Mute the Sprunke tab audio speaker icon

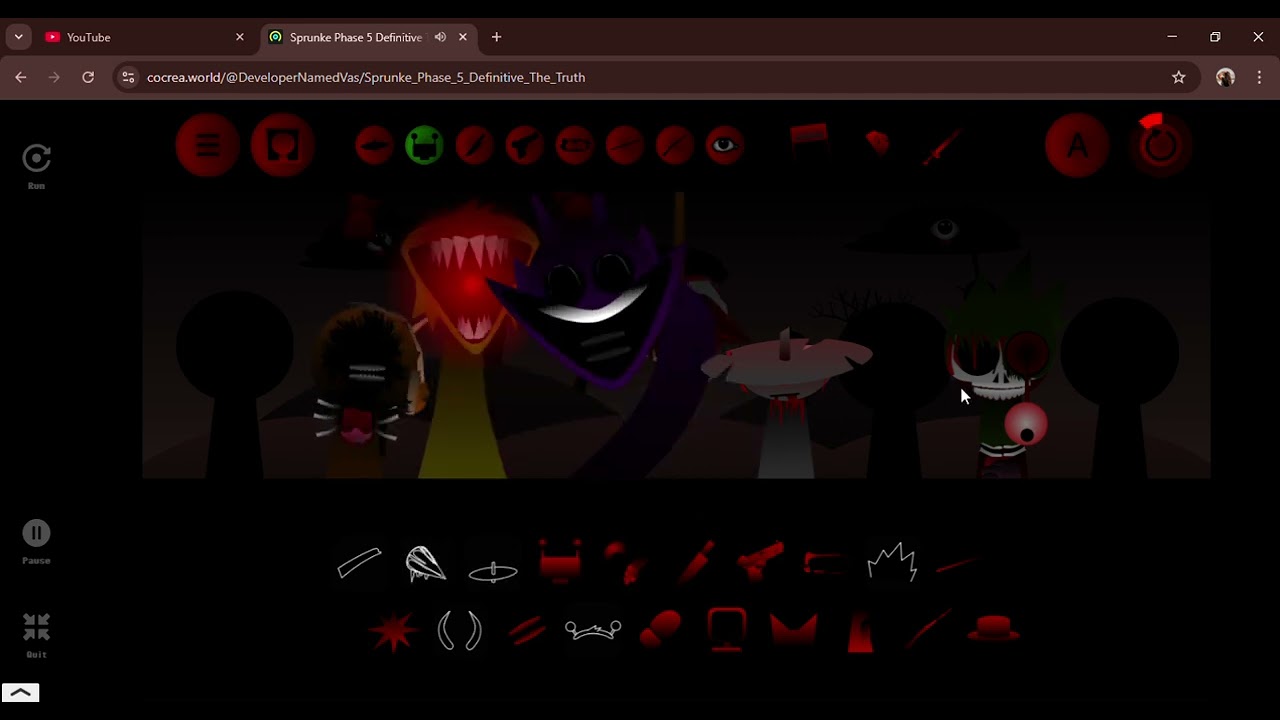[440, 37]
